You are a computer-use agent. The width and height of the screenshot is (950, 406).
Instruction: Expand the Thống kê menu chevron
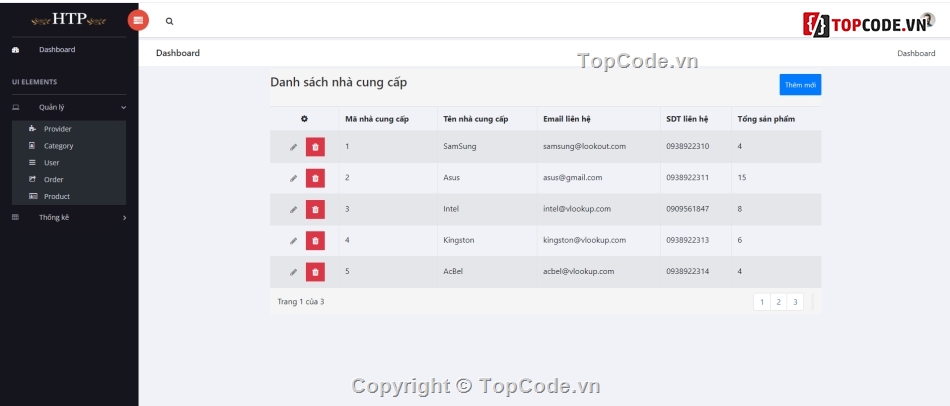click(125, 218)
